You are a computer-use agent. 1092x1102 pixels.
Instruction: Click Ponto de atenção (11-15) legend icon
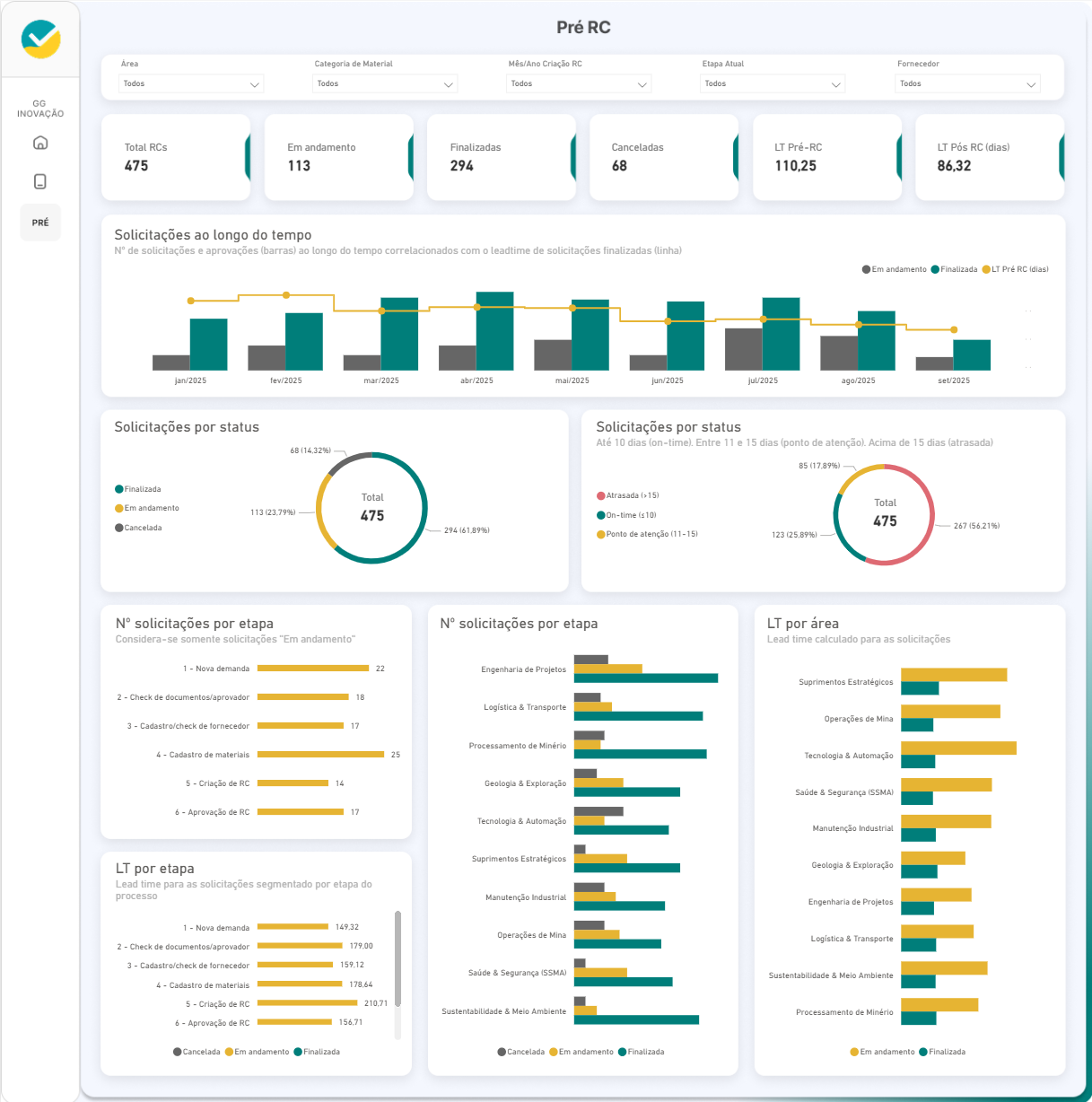pos(601,534)
